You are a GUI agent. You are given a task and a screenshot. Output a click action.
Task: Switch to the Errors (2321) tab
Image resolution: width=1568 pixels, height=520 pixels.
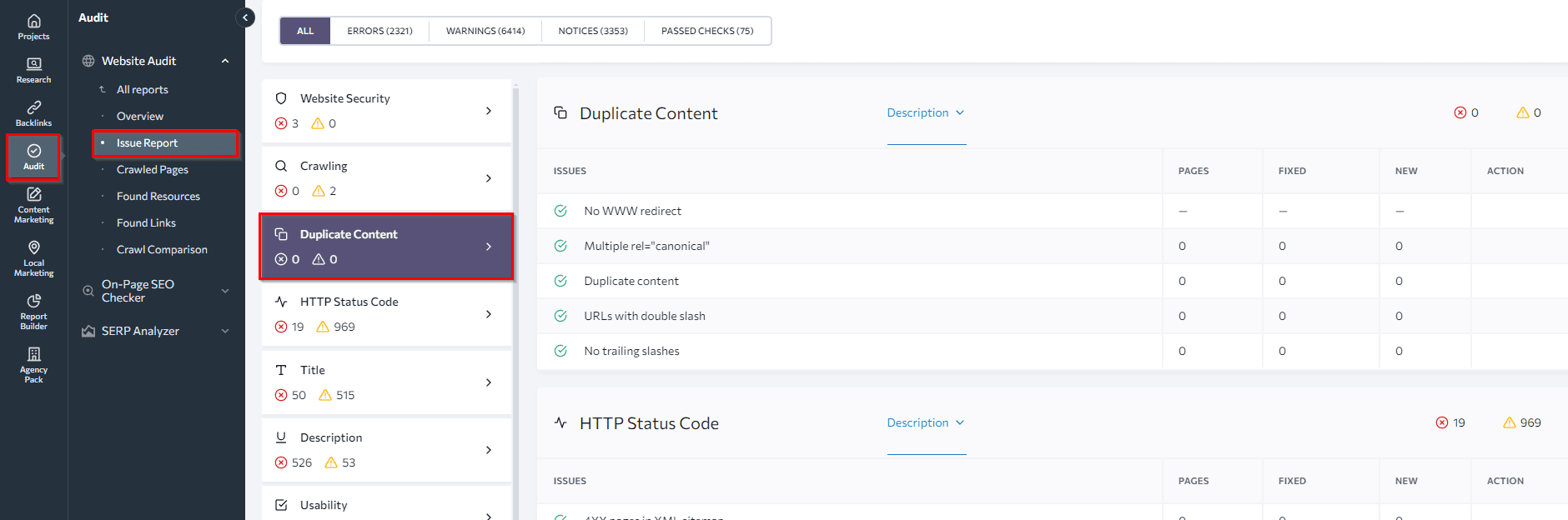click(x=379, y=31)
